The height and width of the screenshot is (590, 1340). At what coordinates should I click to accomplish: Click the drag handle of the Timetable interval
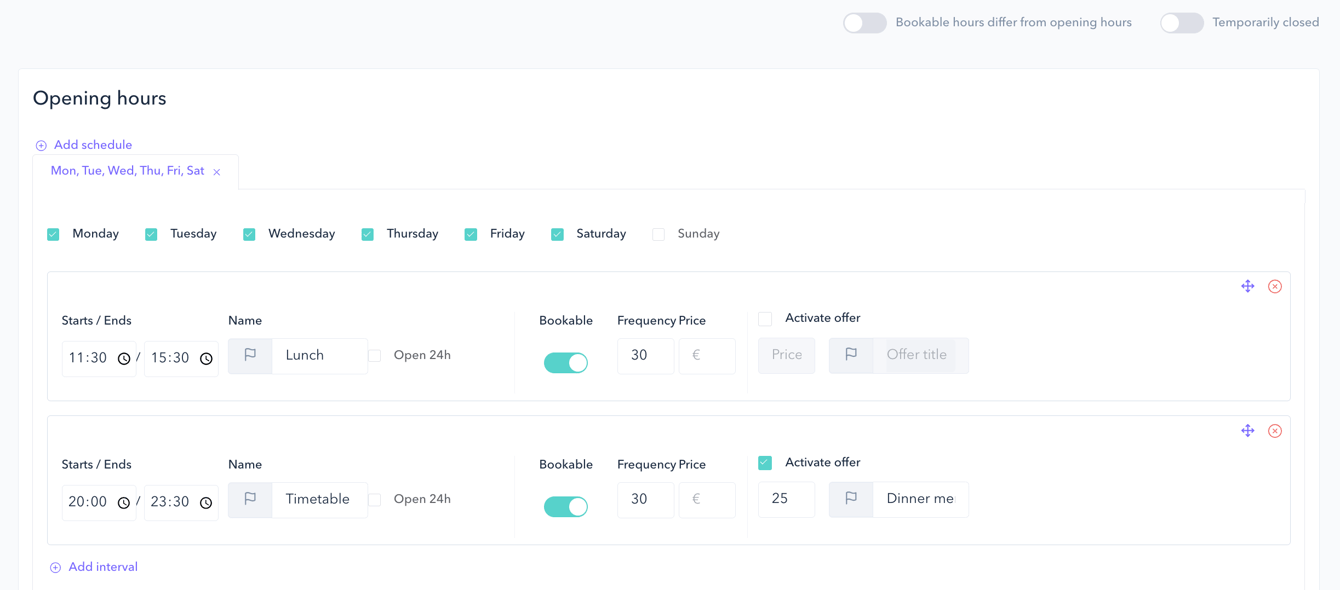(x=1248, y=430)
